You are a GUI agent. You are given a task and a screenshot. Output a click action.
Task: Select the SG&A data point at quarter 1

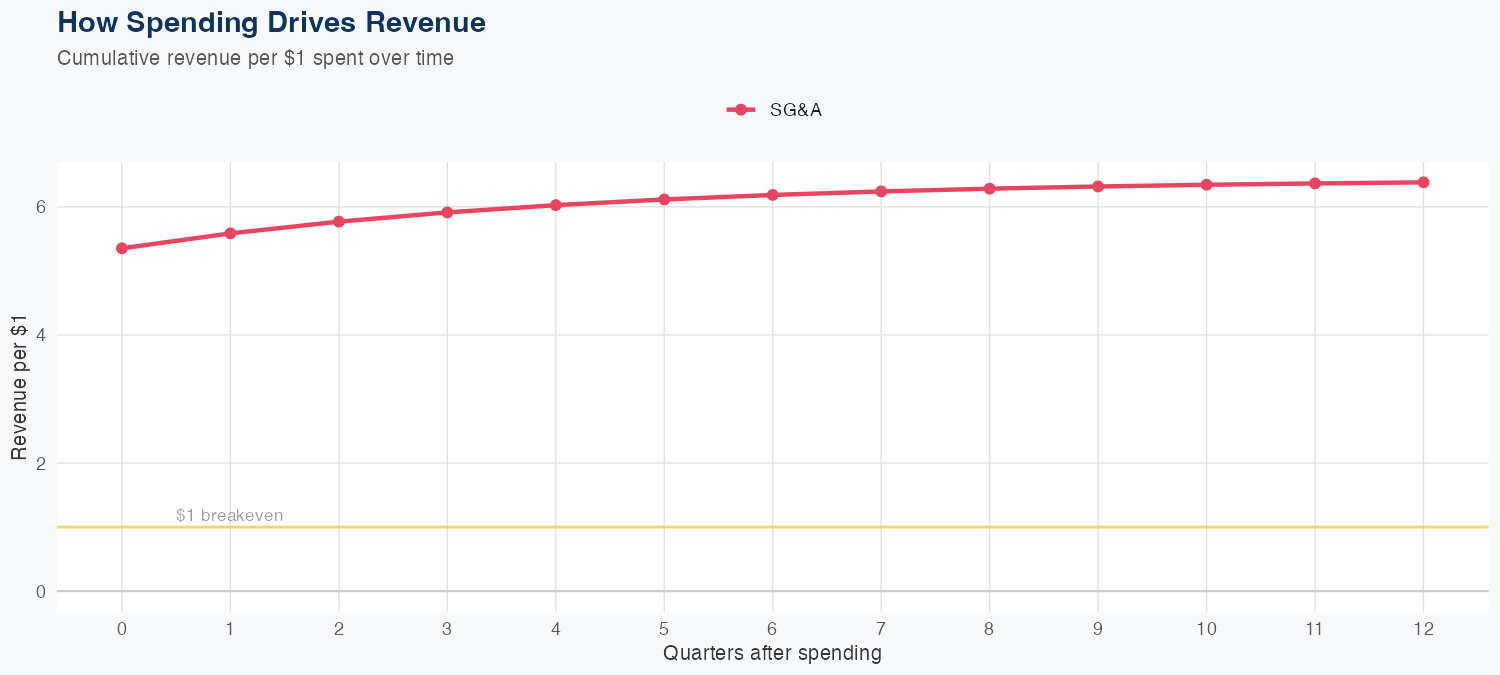(230, 233)
